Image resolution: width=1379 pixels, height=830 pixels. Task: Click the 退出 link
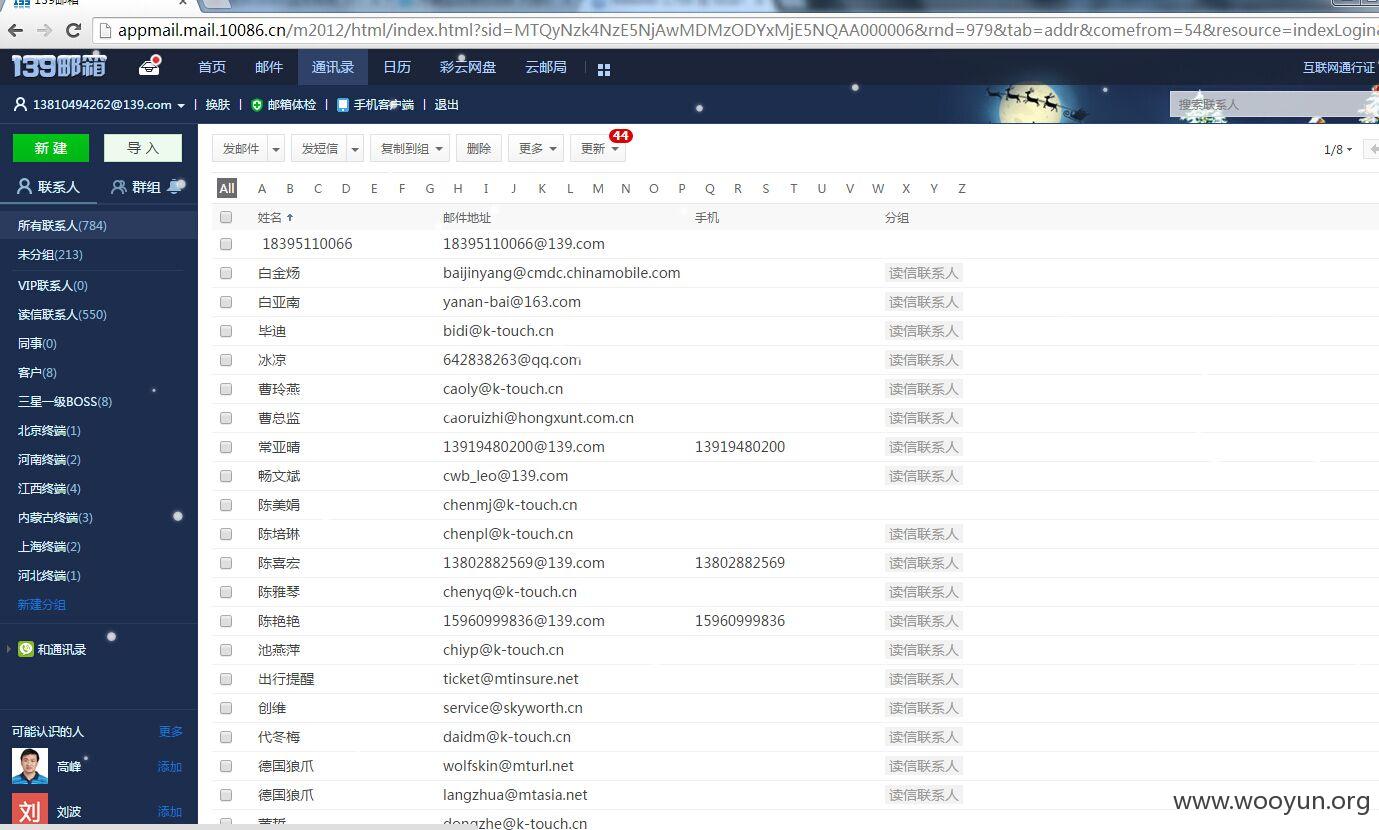tap(447, 105)
